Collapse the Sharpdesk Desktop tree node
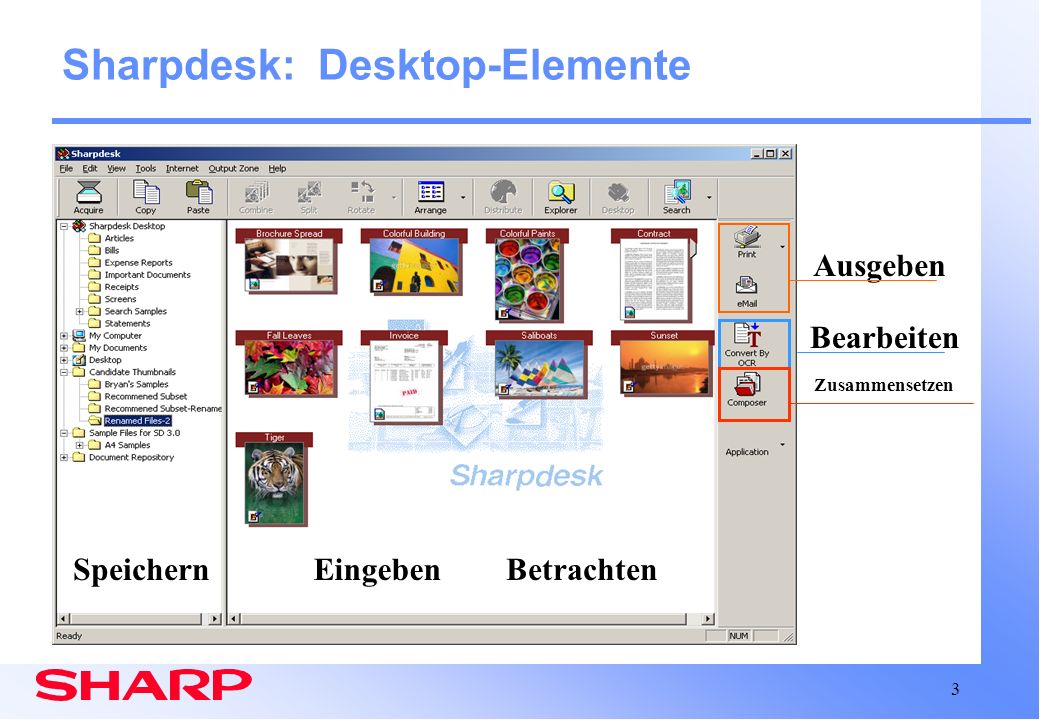Screen dimensions: 1040x720 pyautogui.click(x=64, y=226)
